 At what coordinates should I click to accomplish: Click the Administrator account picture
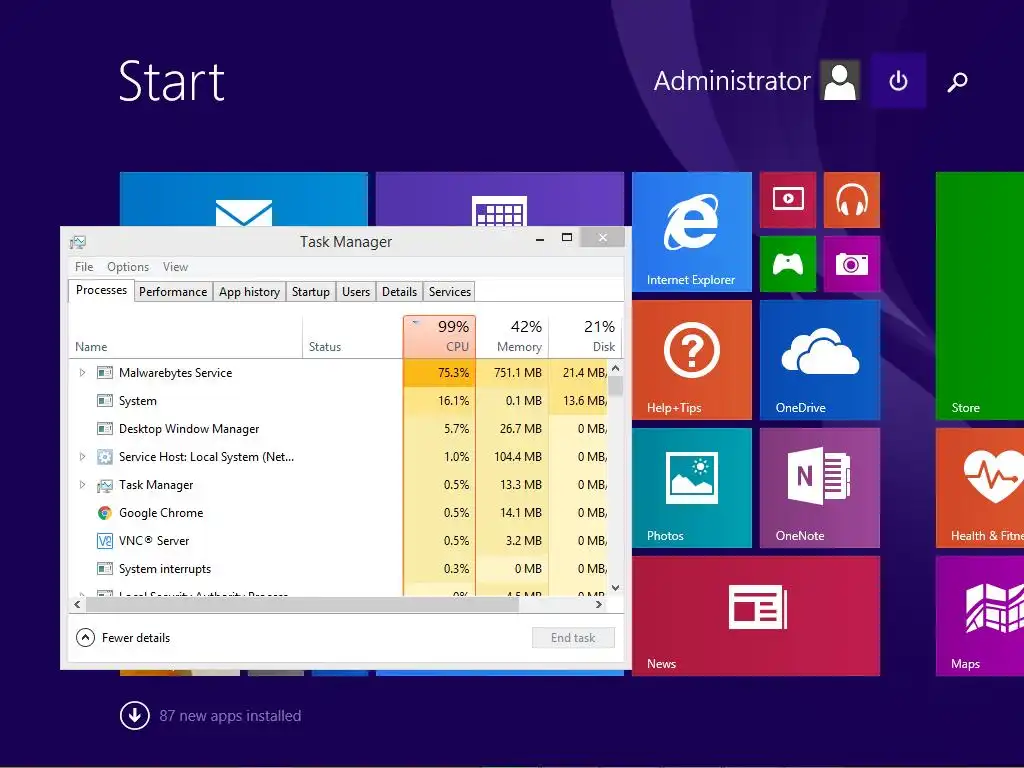click(x=840, y=80)
